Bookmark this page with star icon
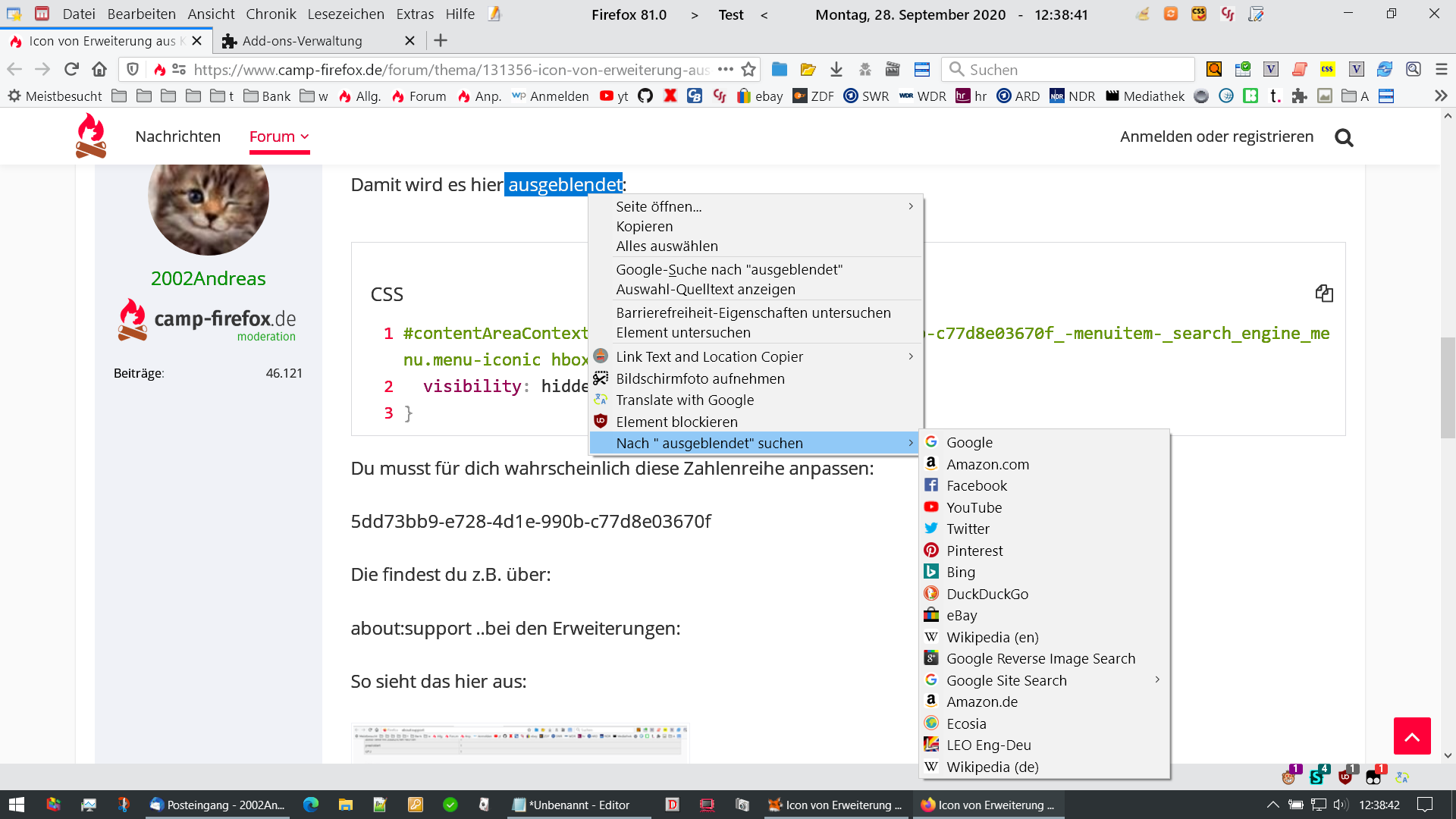This screenshot has height=819, width=1456. click(x=748, y=70)
